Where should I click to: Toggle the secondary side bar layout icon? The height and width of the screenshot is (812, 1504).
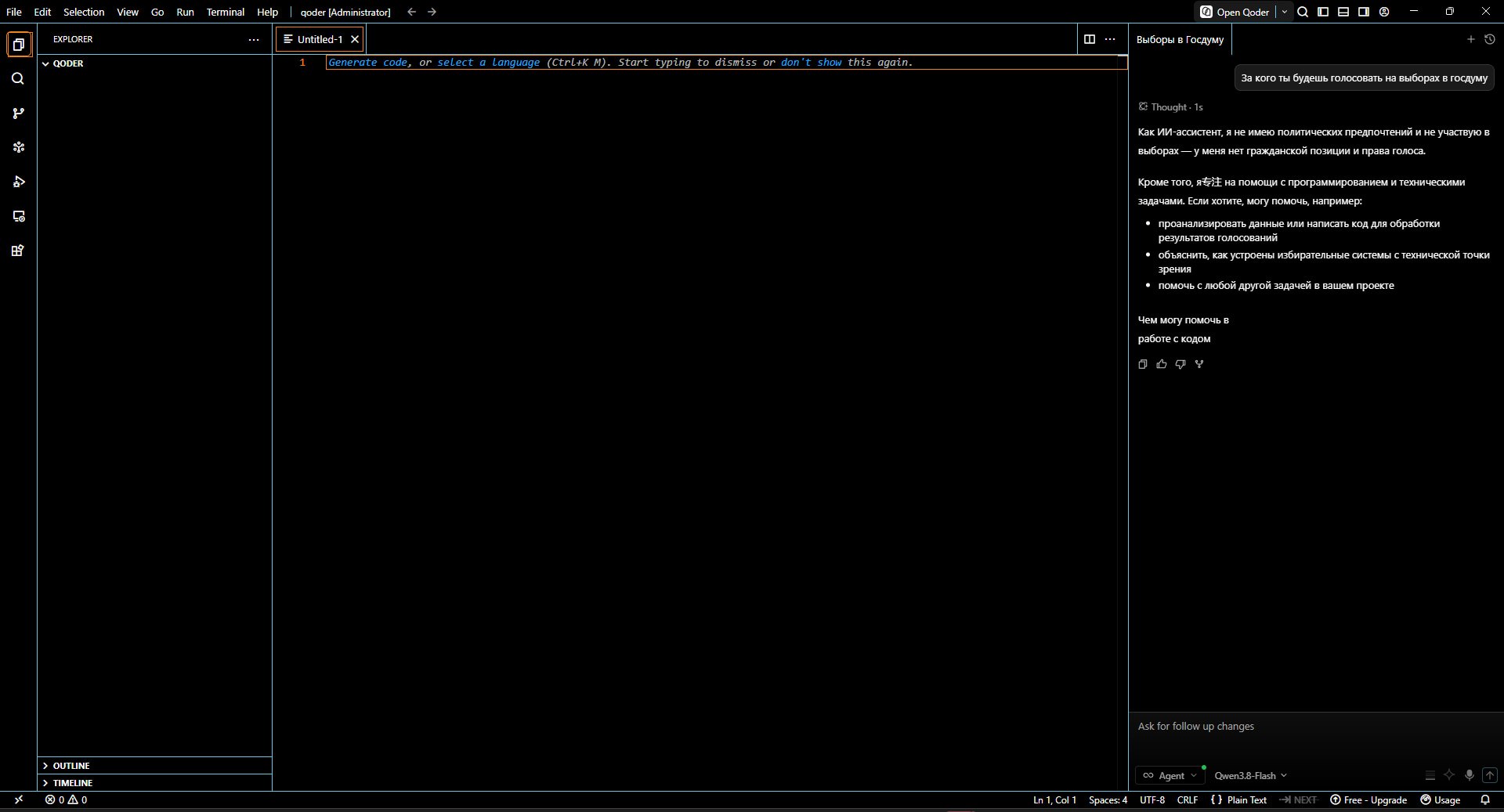pyautogui.click(x=1364, y=12)
